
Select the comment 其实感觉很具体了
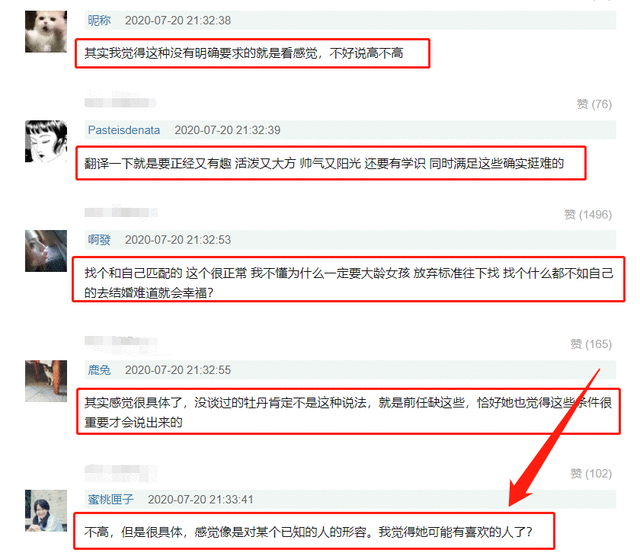pyautogui.click(x=348, y=412)
